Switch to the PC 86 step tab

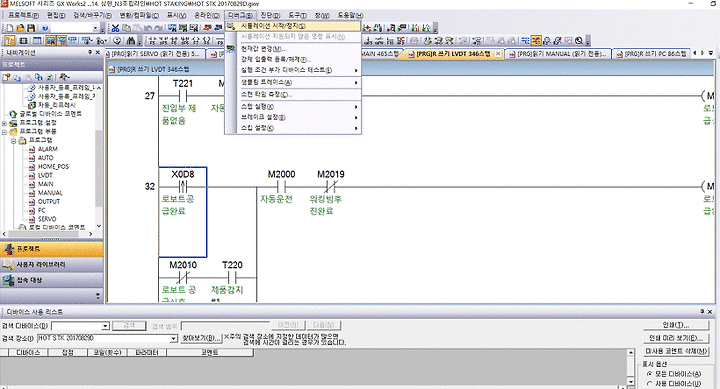651,54
